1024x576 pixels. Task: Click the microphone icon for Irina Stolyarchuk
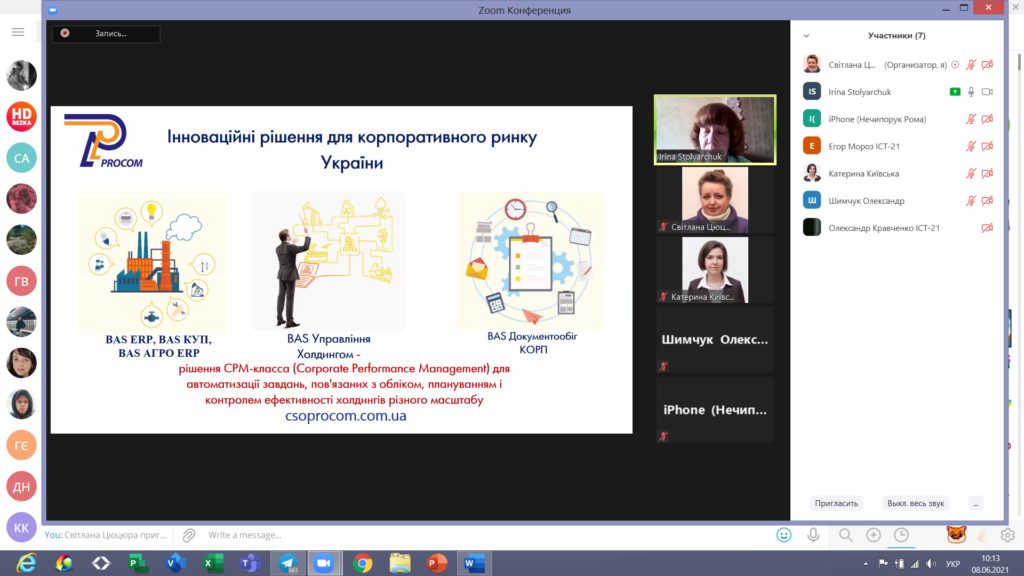coord(971,92)
